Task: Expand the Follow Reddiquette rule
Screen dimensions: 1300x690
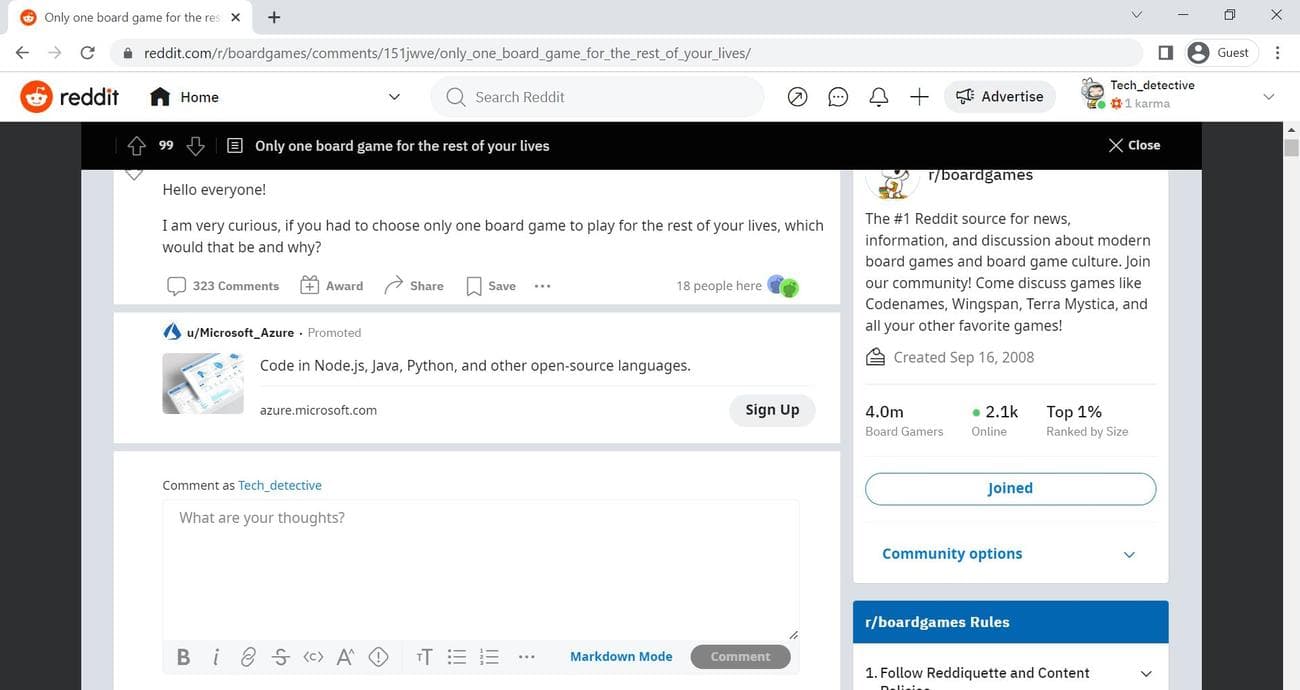Action: coord(1146,674)
